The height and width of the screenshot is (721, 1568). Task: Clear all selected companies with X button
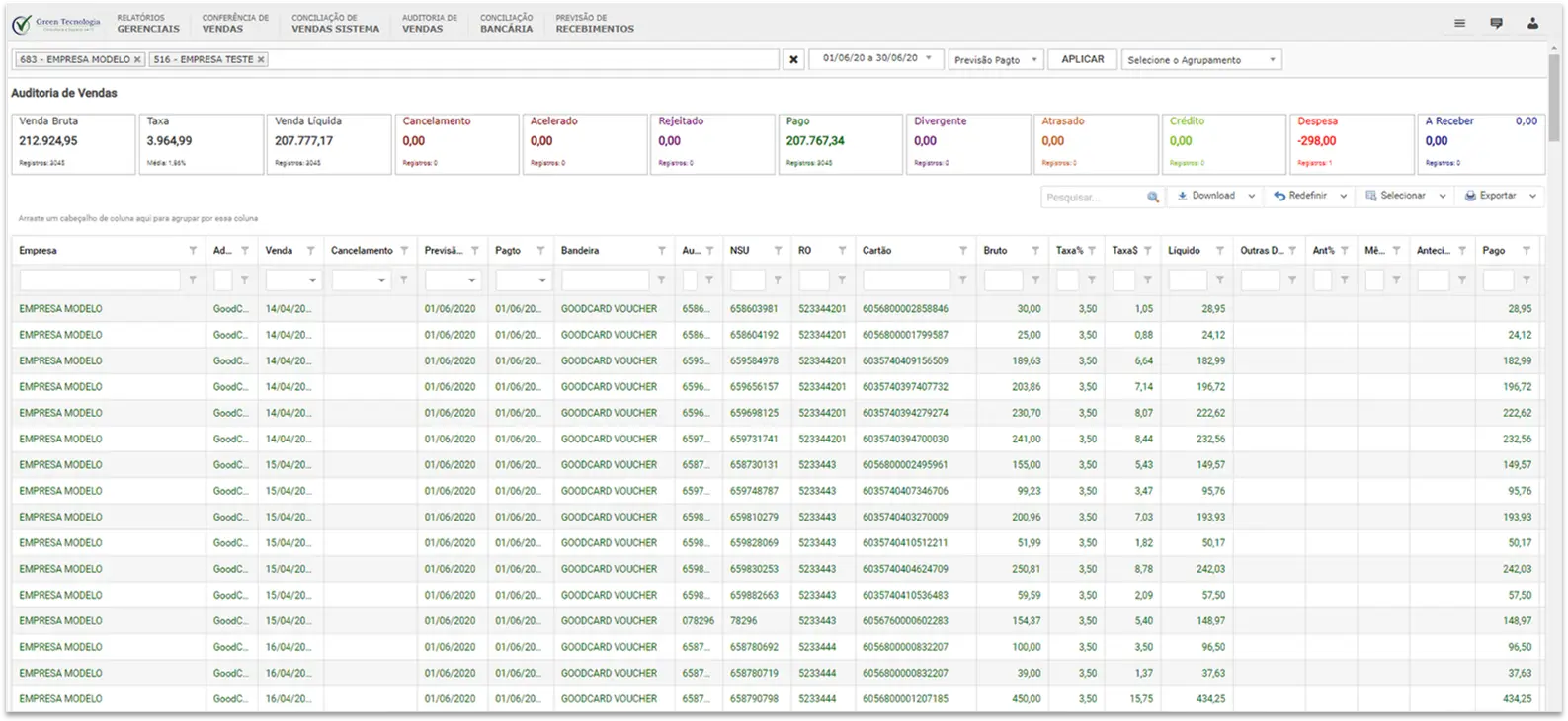coord(793,60)
